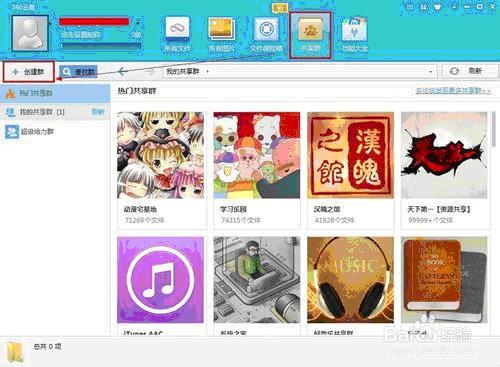
Task: Open the 超级给力群 group item
Action: (x=55, y=132)
